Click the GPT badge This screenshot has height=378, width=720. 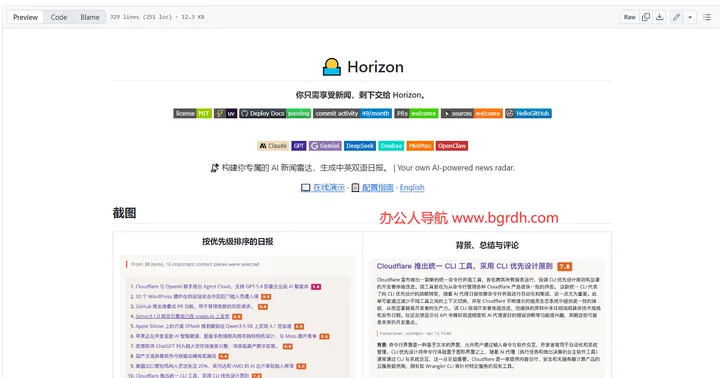click(299, 146)
